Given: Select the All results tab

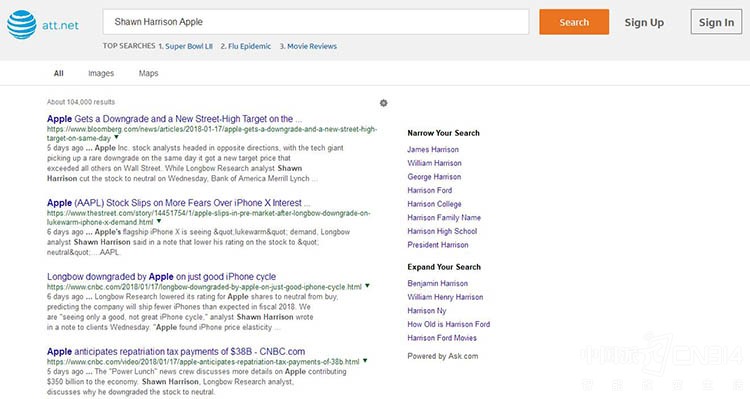Looking at the screenshot, I should pyautogui.click(x=59, y=73).
